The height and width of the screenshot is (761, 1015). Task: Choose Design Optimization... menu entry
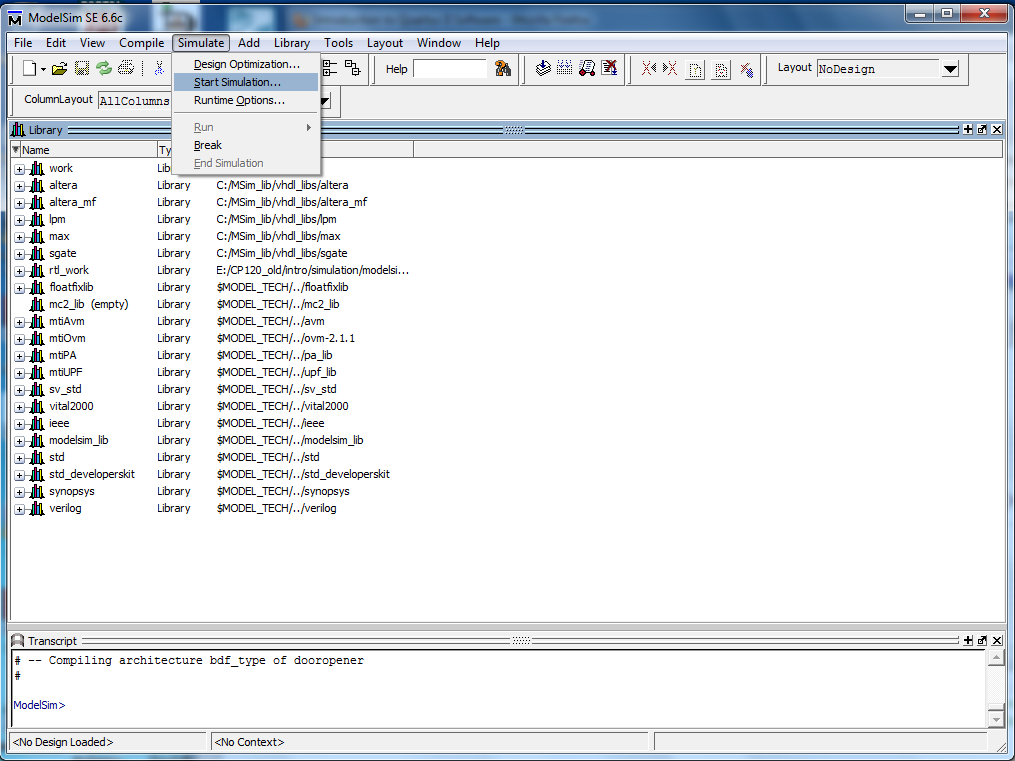[246, 64]
